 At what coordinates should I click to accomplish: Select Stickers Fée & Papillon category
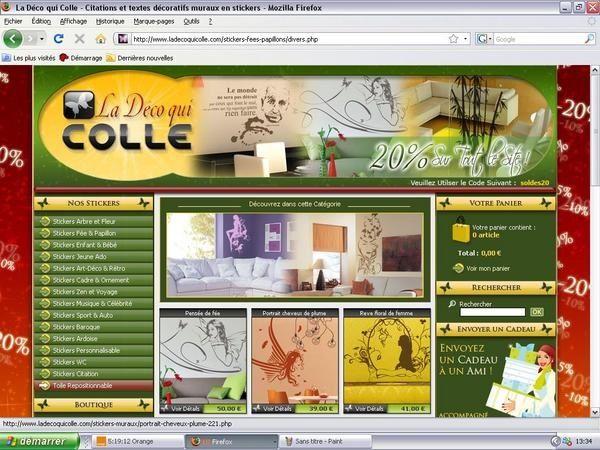point(93,233)
